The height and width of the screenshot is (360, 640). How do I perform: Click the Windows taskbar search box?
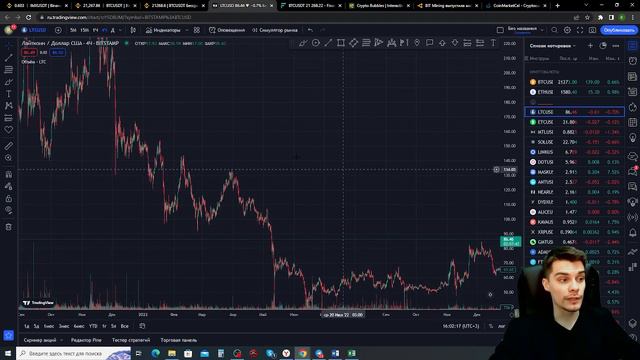coord(73,353)
